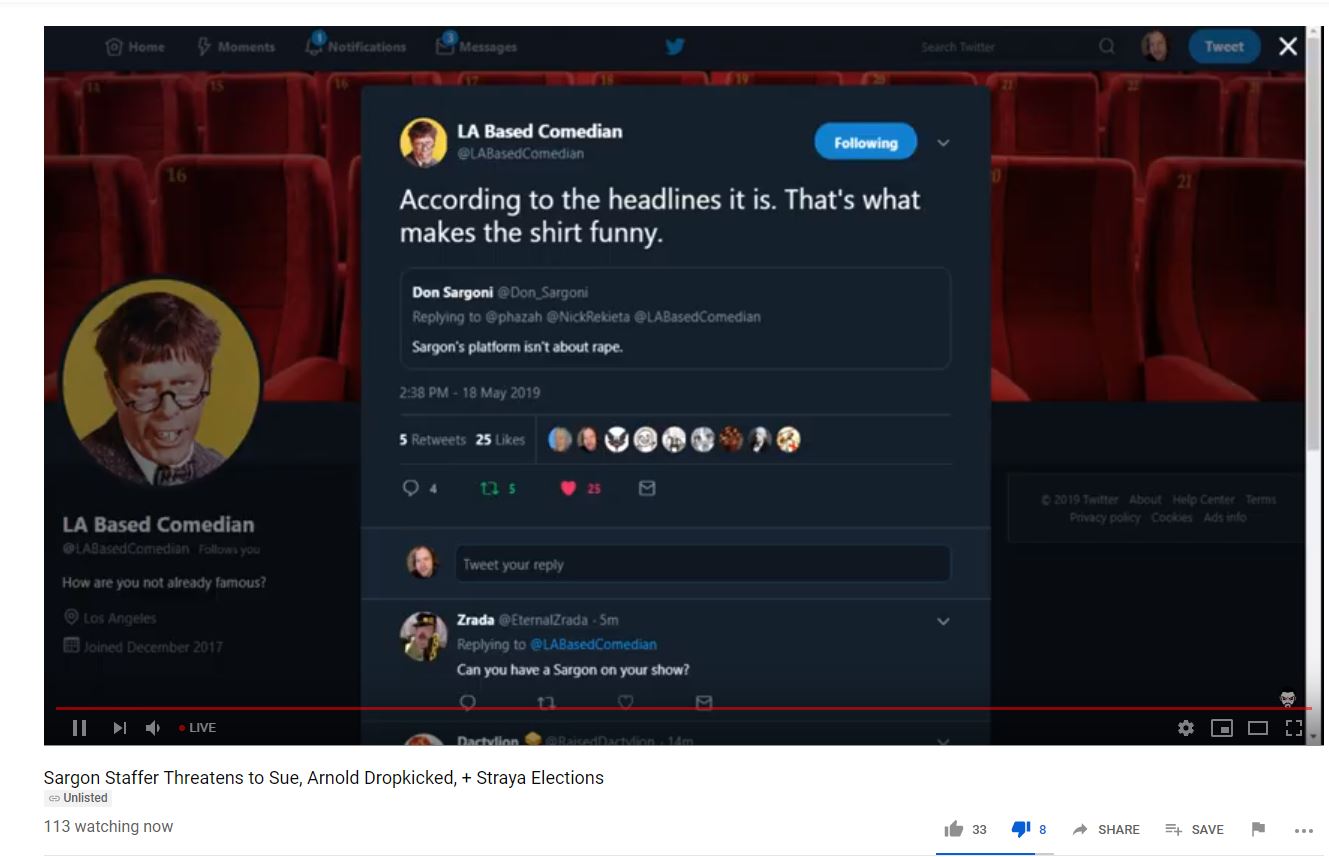Expand options chevron on Zrada's reply
Viewport: 1329px width, 857px height.
[x=942, y=621]
